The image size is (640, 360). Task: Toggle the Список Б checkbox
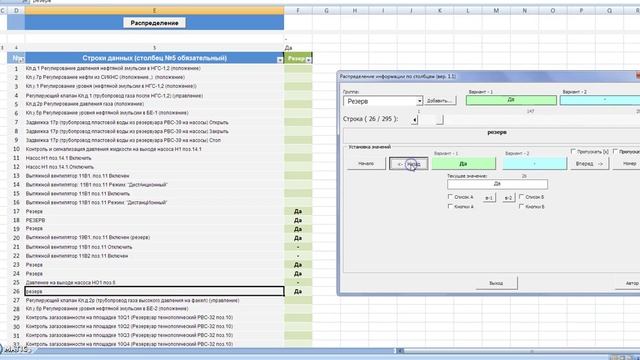(522, 197)
